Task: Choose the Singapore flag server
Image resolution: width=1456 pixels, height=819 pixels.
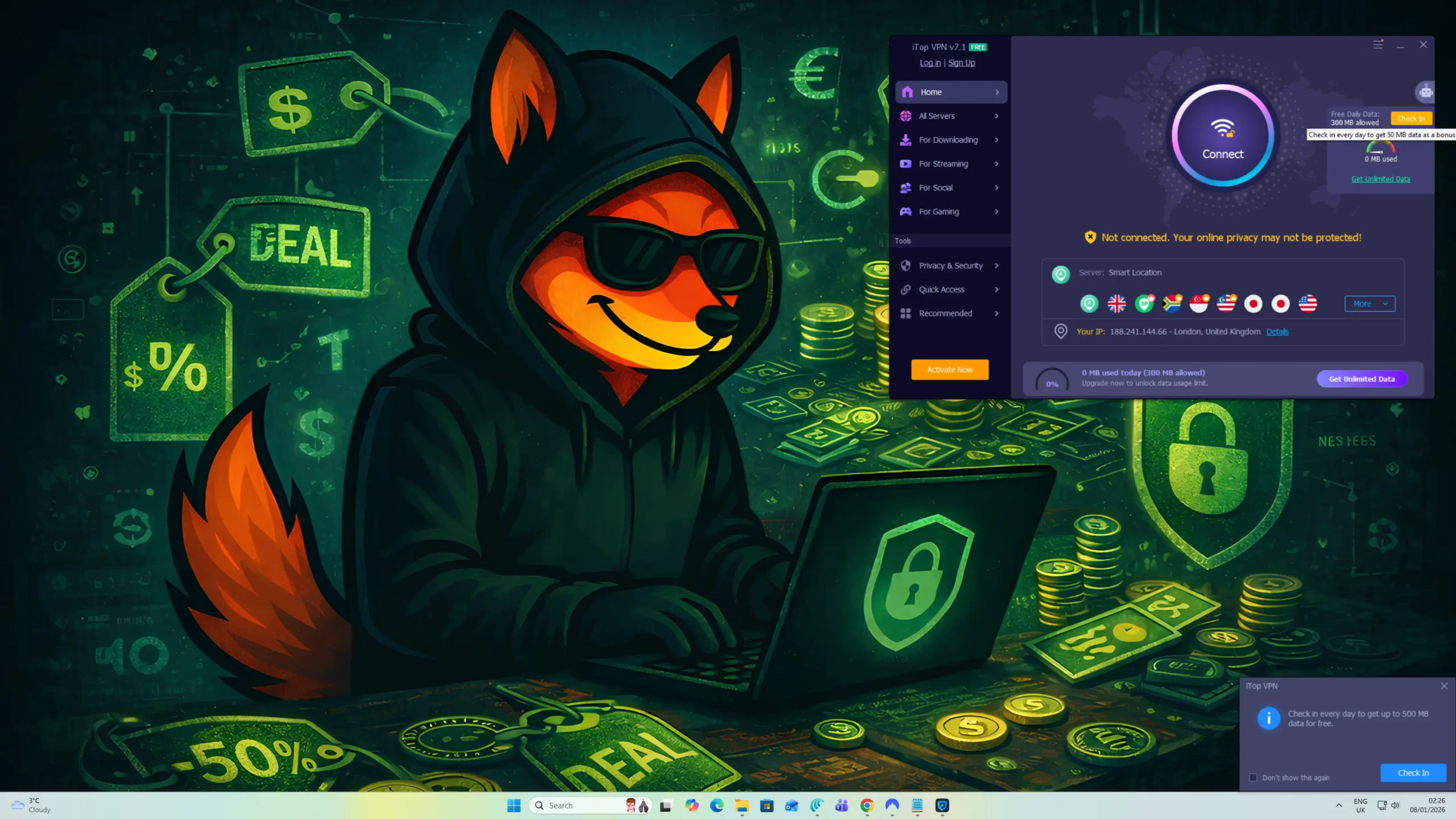Action: pyautogui.click(x=1198, y=304)
